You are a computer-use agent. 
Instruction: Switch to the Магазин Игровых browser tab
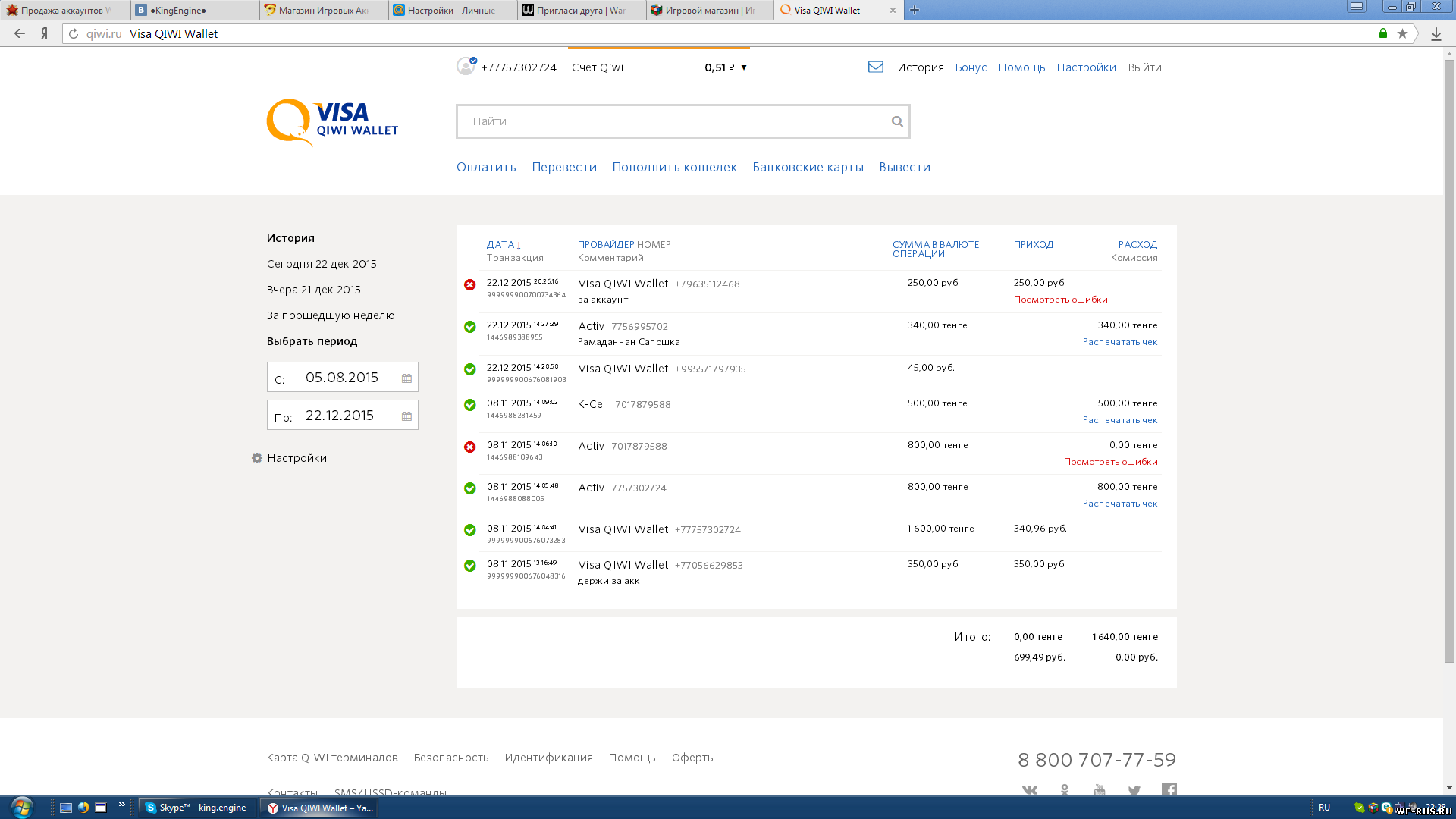tap(323, 10)
